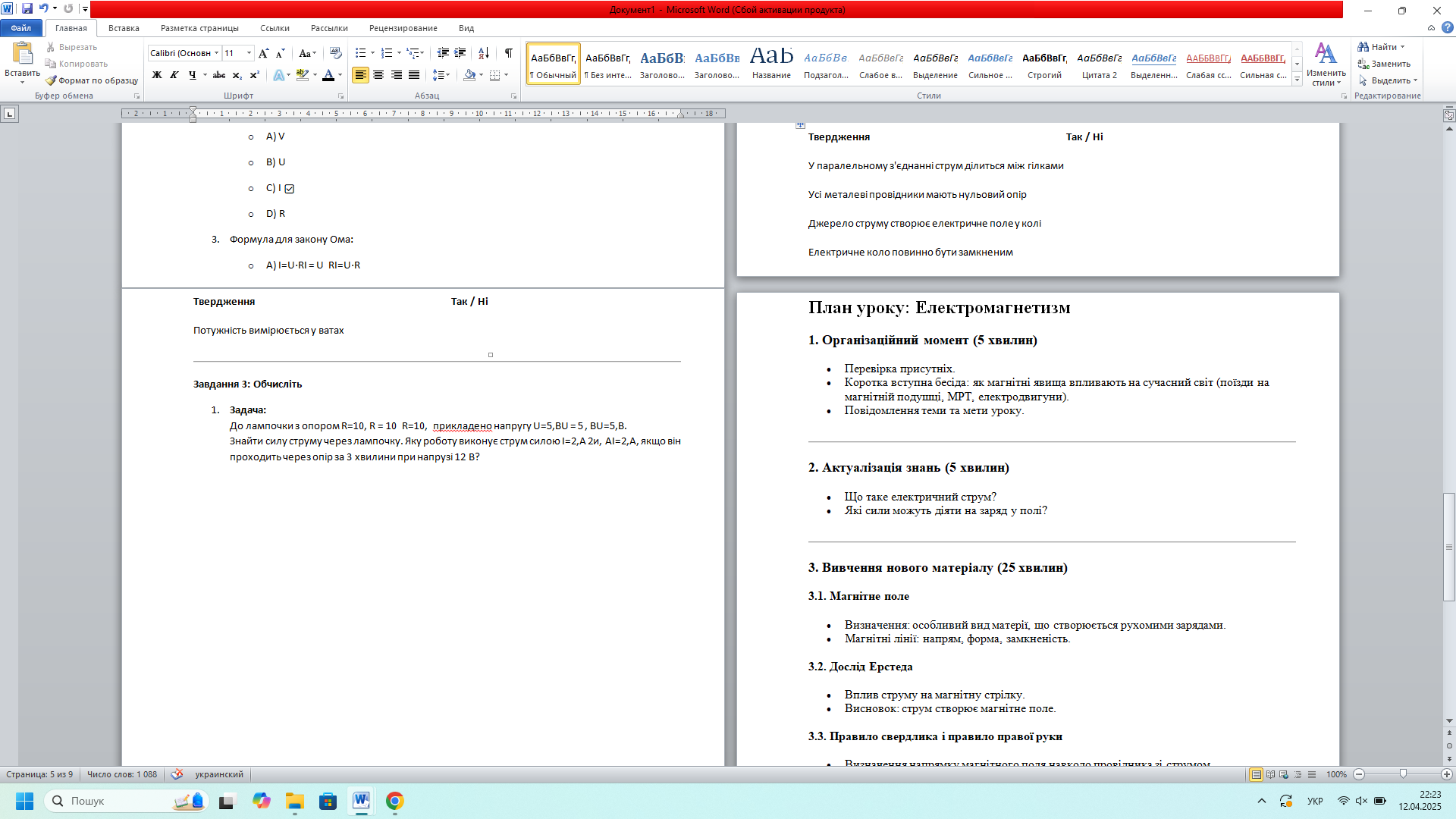Screen dimensions: 1456x819
Task: Switch to the Вид tab
Action: coord(466,28)
